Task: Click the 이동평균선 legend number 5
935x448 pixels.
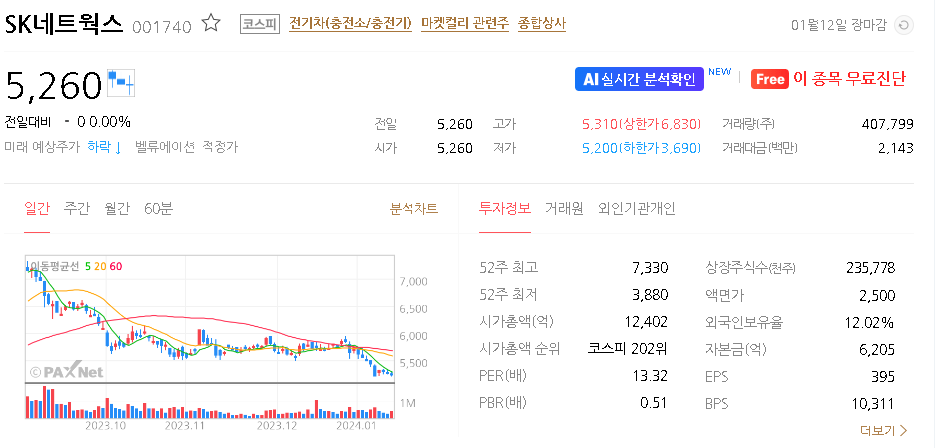Action: tap(88, 266)
